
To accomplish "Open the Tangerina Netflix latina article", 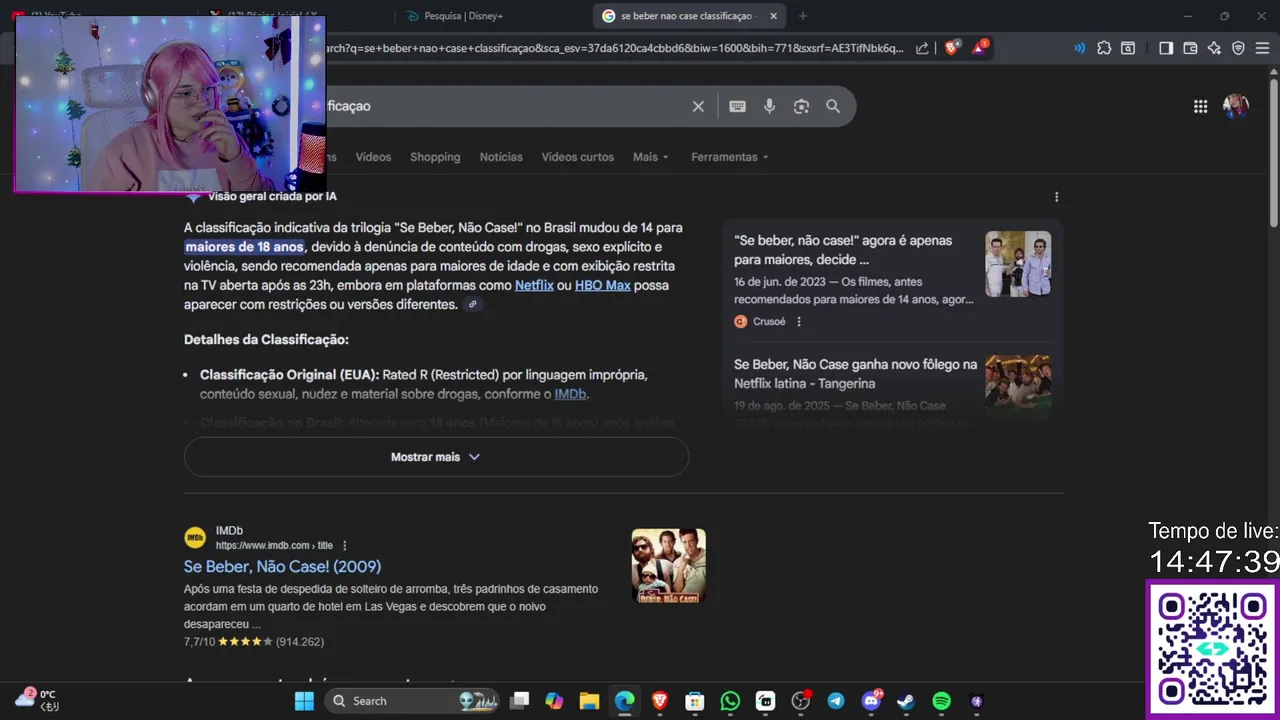I will (855, 374).
